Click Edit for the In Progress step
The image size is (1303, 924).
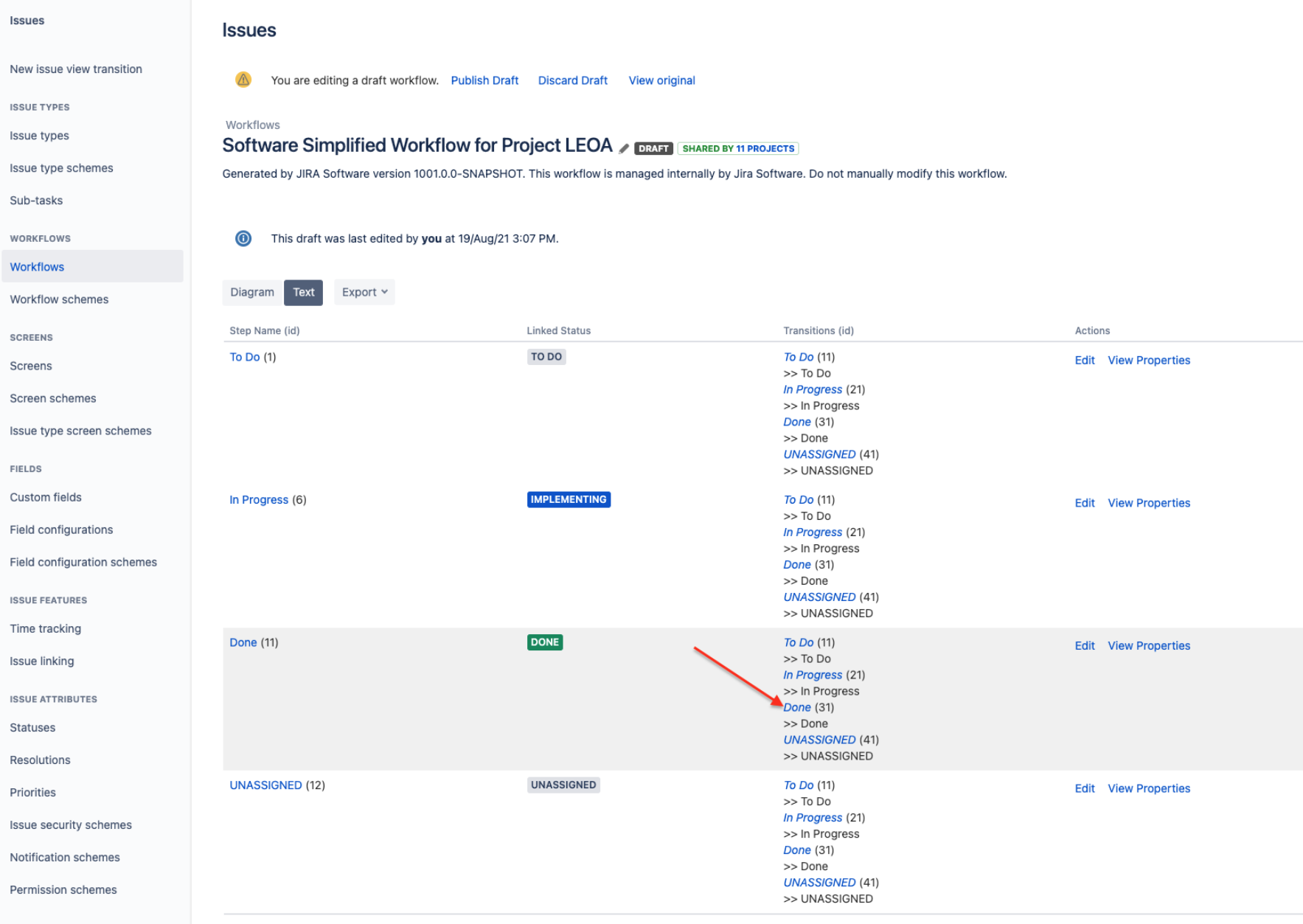pyautogui.click(x=1084, y=502)
